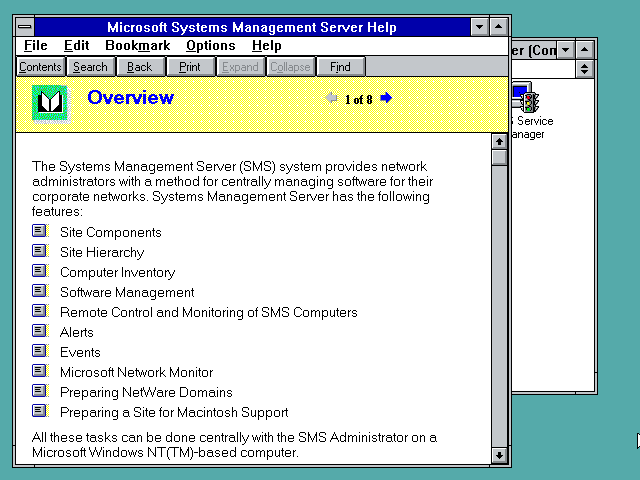Open the Edit menu
The height and width of the screenshot is (480, 640).
[x=76, y=46]
